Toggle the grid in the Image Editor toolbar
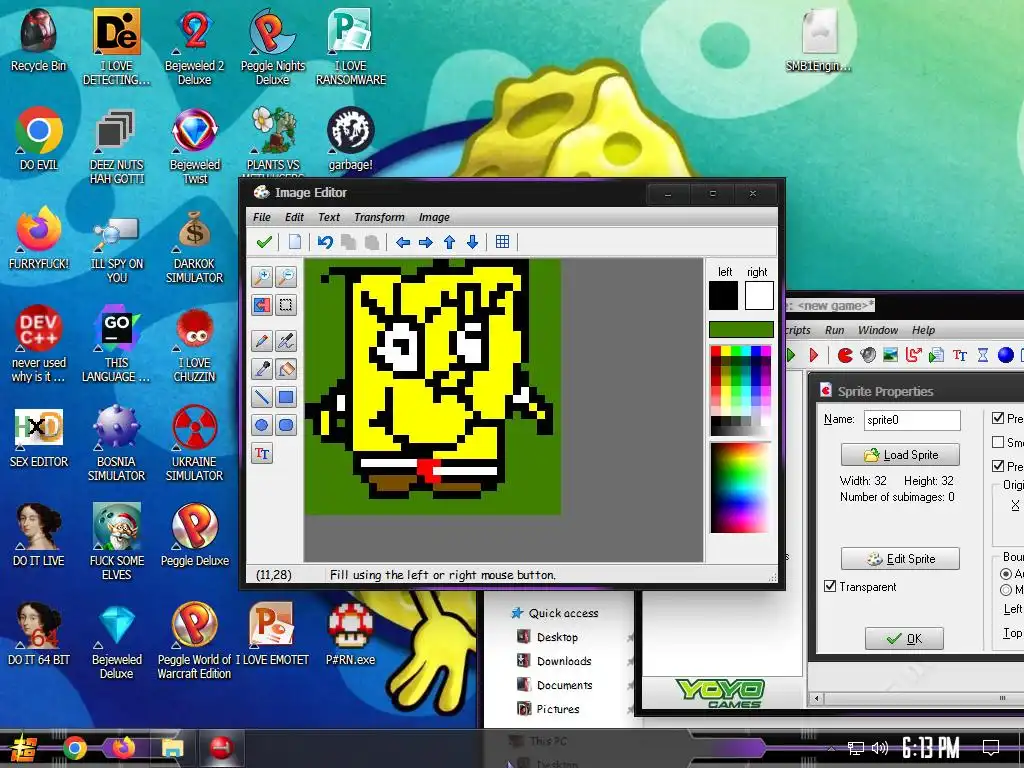The height and width of the screenshot is (768, 1024). (x=502, y=242)
